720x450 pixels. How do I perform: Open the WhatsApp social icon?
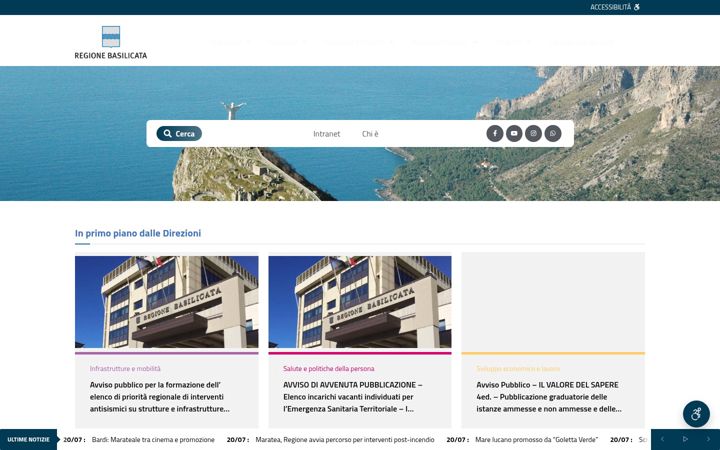[553, 134]
